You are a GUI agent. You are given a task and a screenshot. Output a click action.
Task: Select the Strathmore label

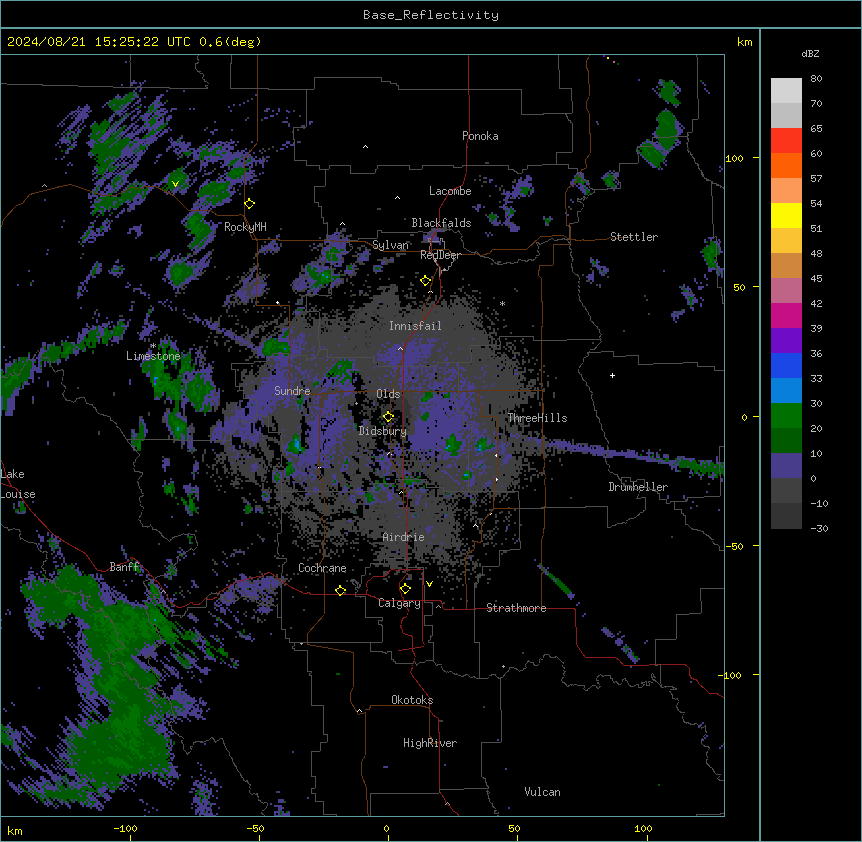point(516,608)
